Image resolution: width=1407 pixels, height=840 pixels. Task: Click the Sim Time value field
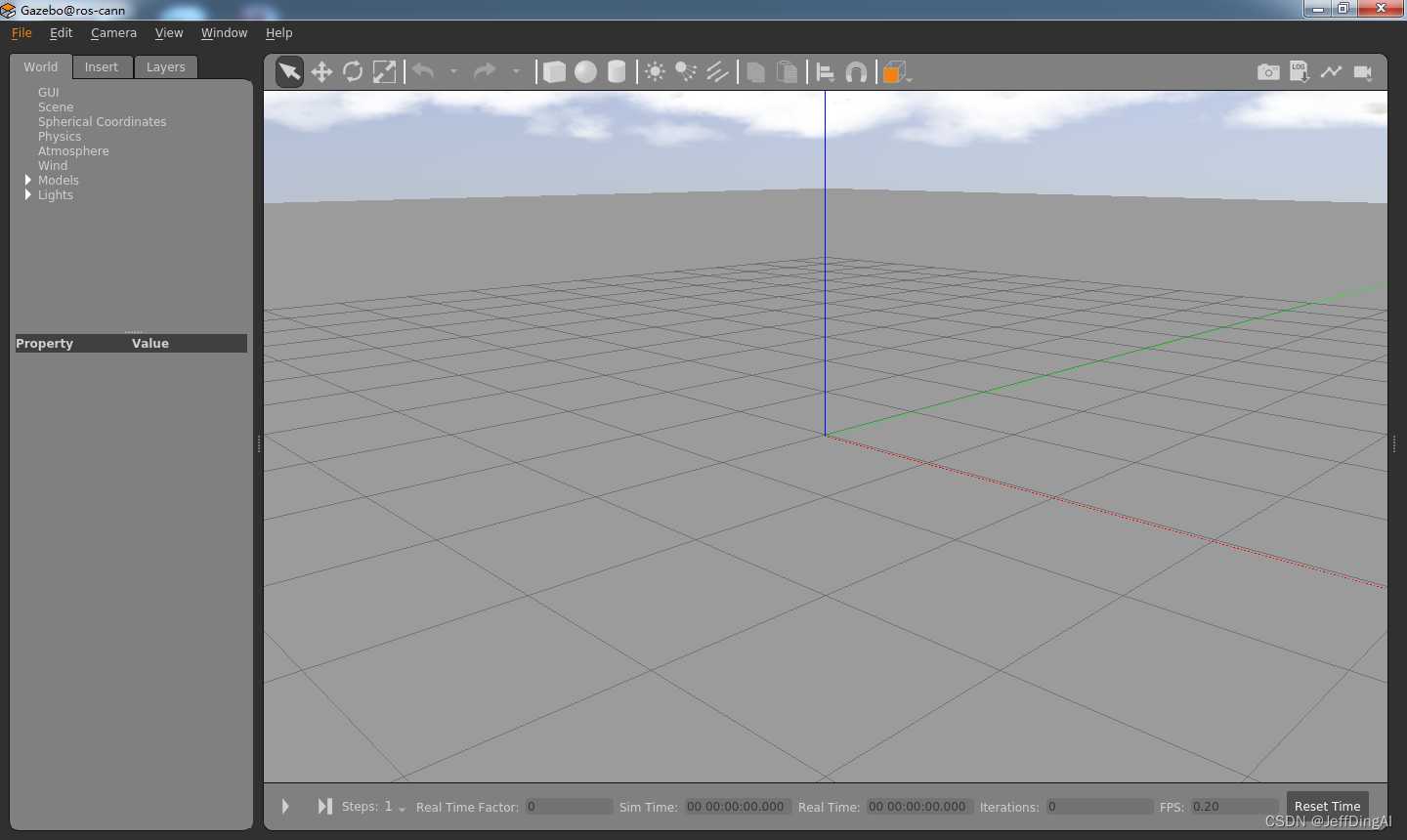click(x=738, y=807)
